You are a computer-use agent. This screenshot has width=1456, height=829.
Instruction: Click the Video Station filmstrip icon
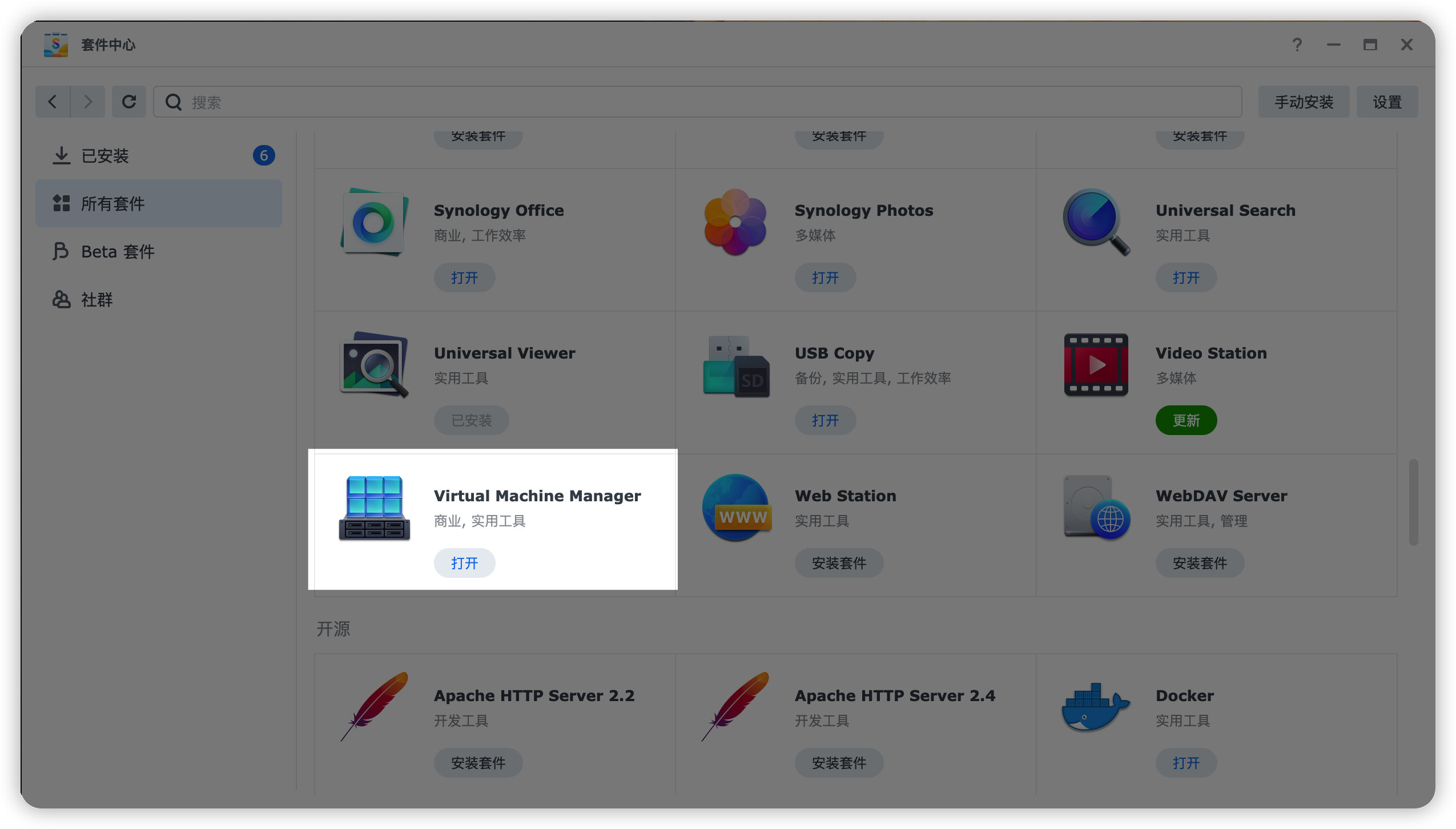(x=1096, y=365)
